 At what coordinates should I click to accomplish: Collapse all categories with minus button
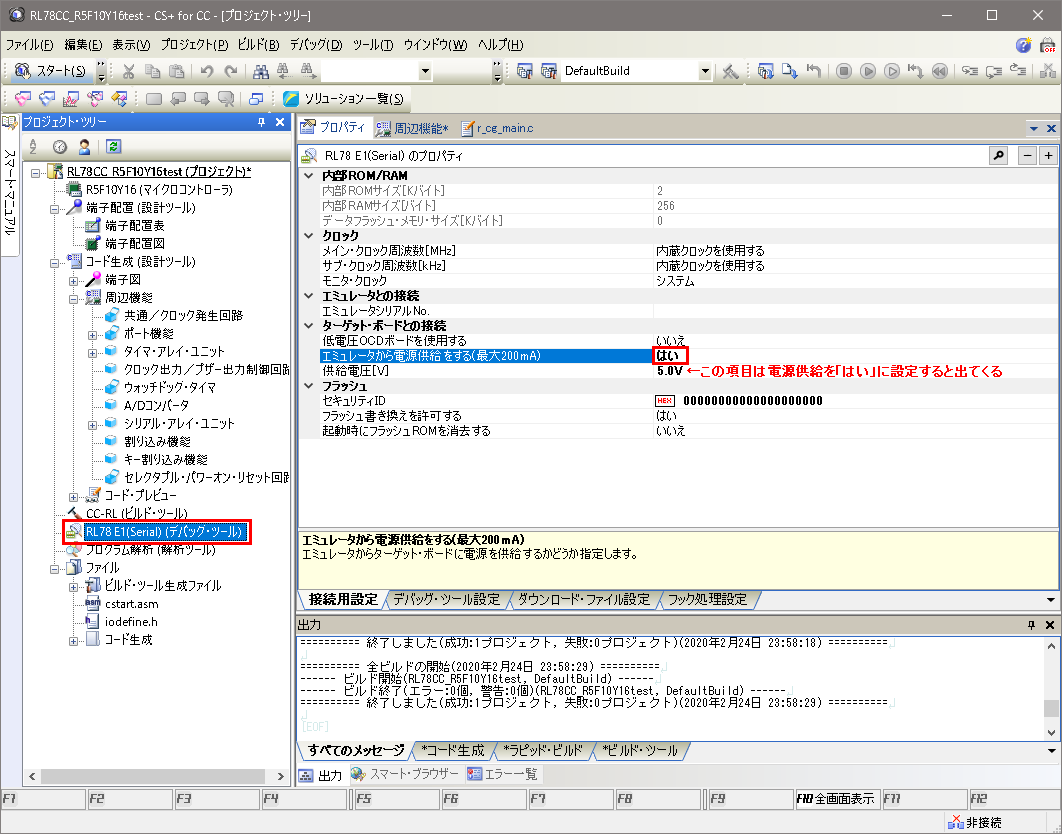pos(1027,156)
